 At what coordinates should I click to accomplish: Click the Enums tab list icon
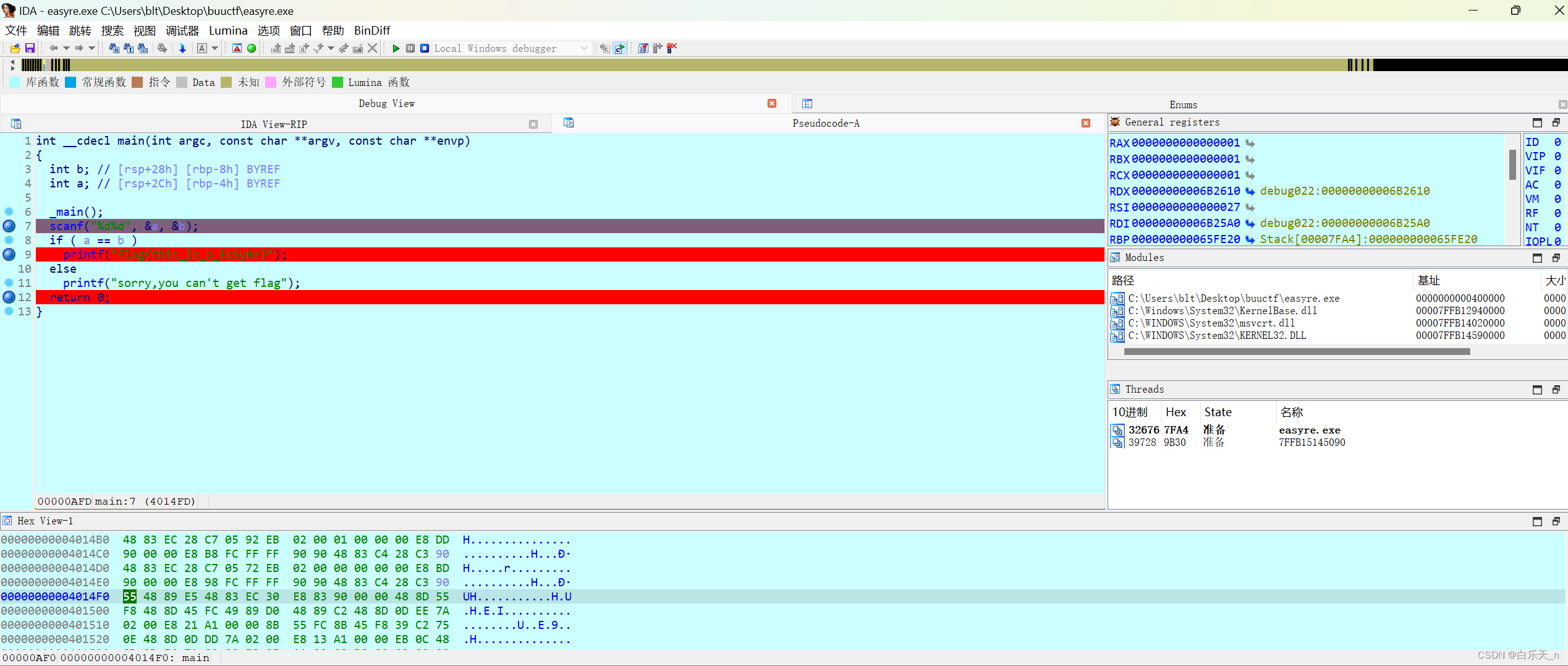[x=807, y=104]
